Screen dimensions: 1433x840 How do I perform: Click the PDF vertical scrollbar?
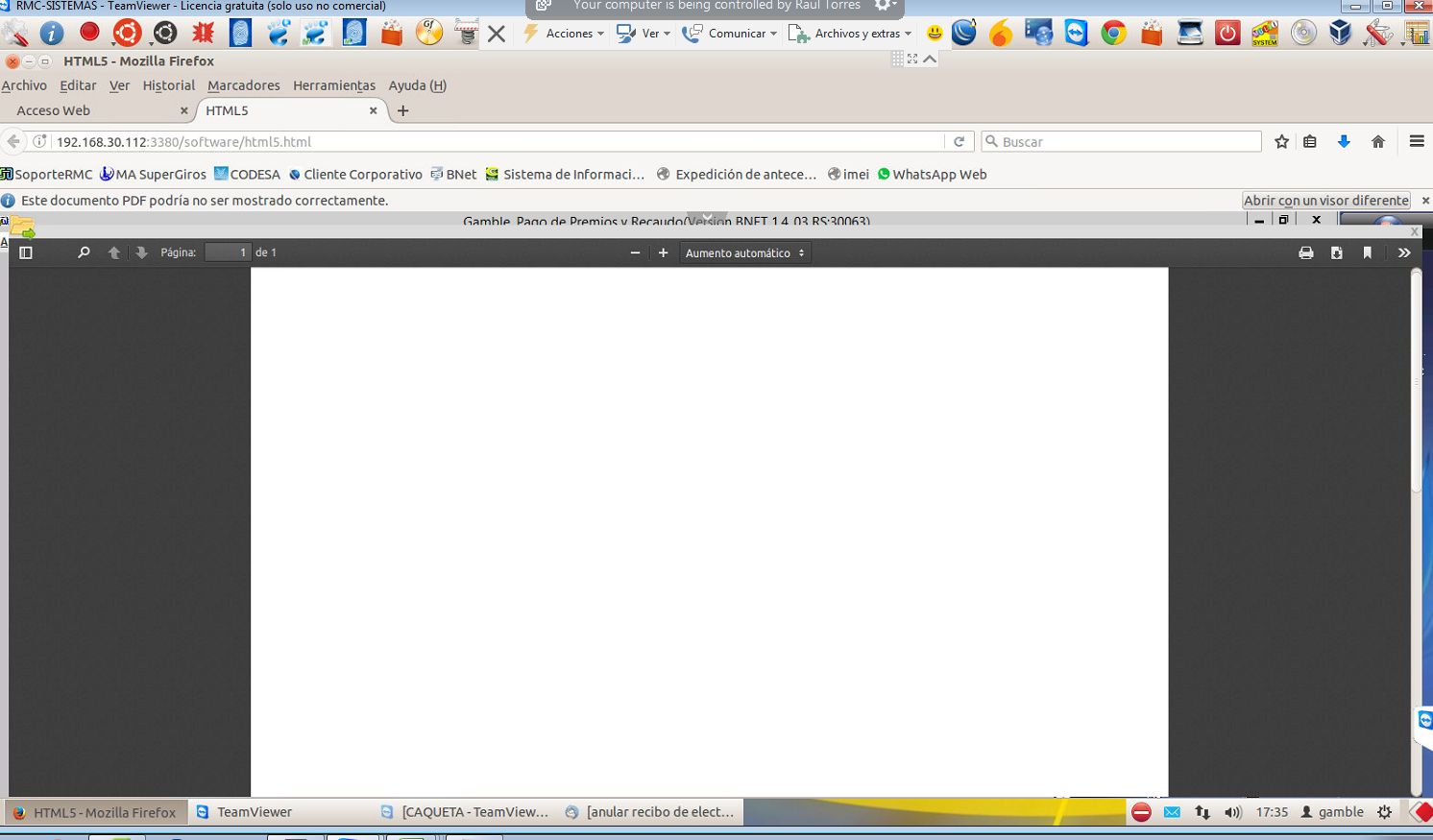(1416, 384)
